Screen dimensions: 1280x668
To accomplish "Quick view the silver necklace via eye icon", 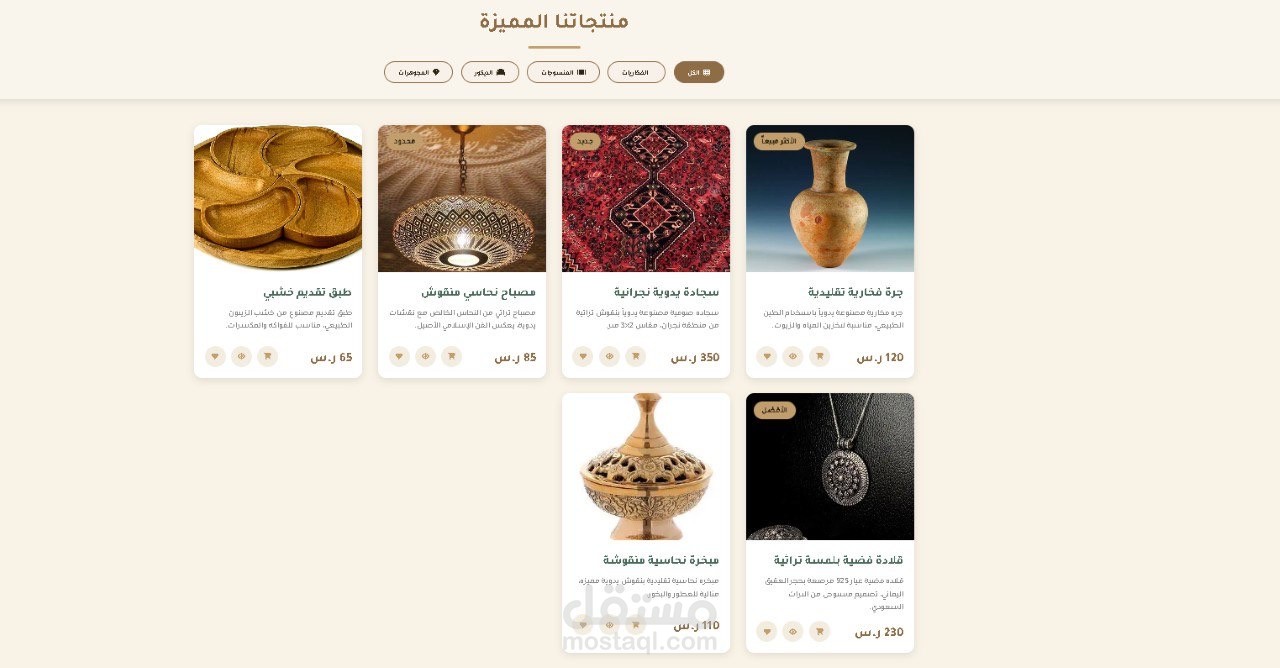I will click(793, 631).
